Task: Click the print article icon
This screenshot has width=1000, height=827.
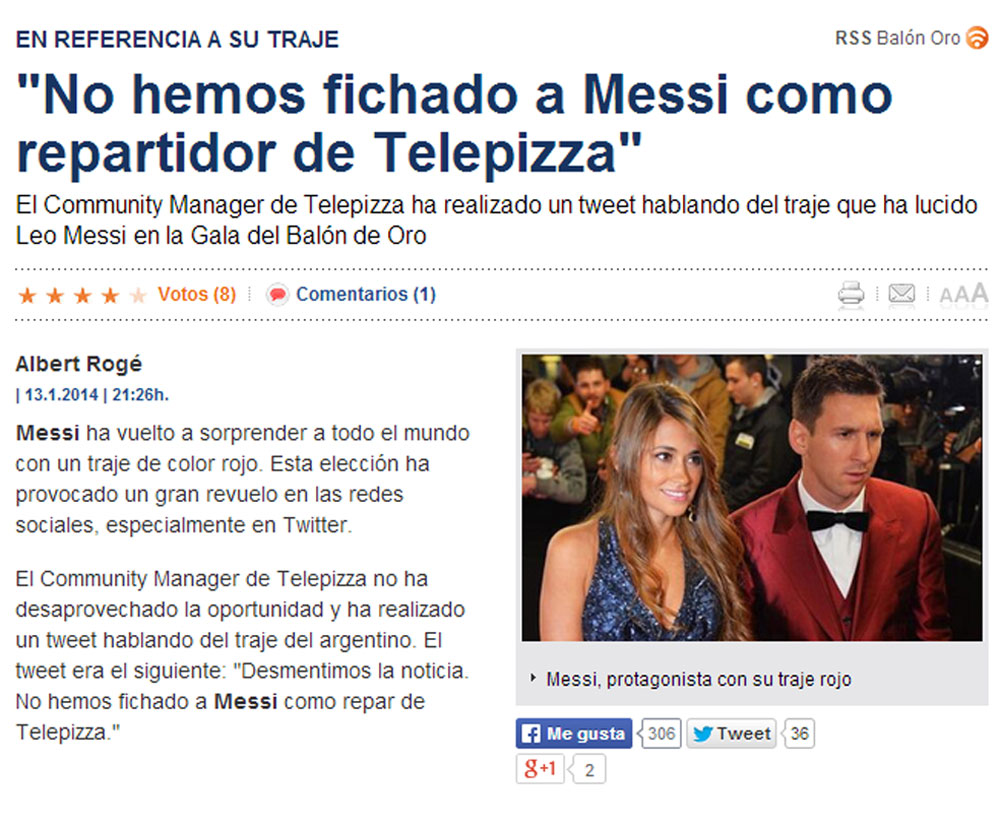Action: tap(851, 295)
